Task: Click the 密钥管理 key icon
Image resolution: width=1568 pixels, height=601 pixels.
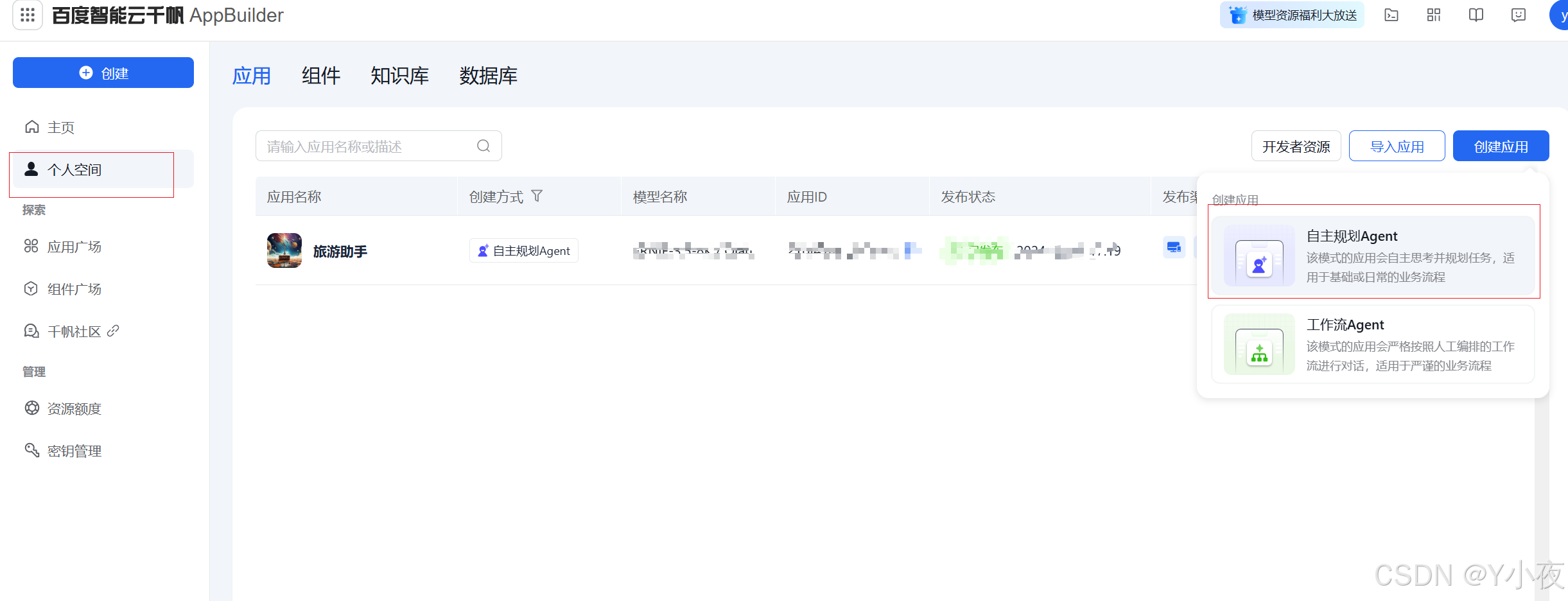Action: click(31, 450)
